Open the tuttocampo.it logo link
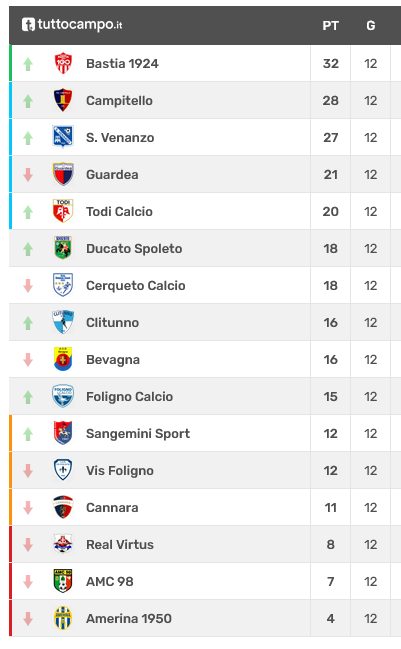The height and width of the screenshot is (649, 401). [72, 24]
